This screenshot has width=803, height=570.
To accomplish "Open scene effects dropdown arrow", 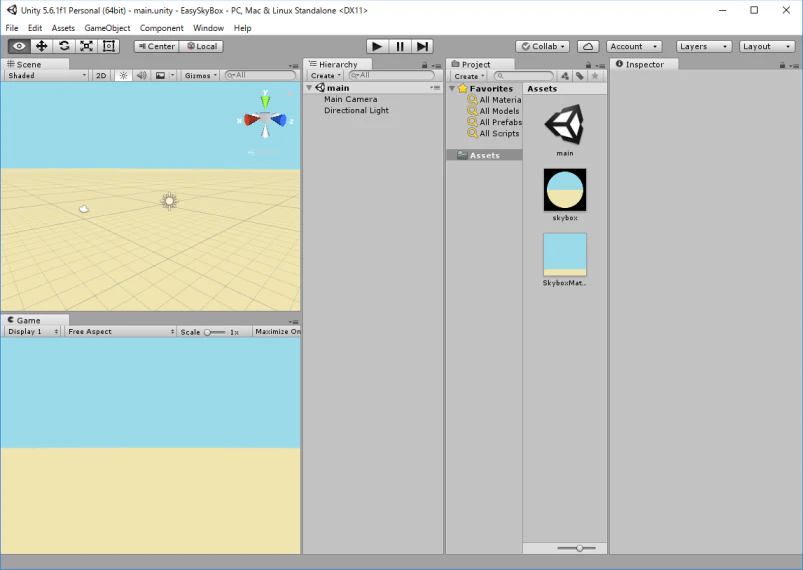I will [x=173, y=75].
